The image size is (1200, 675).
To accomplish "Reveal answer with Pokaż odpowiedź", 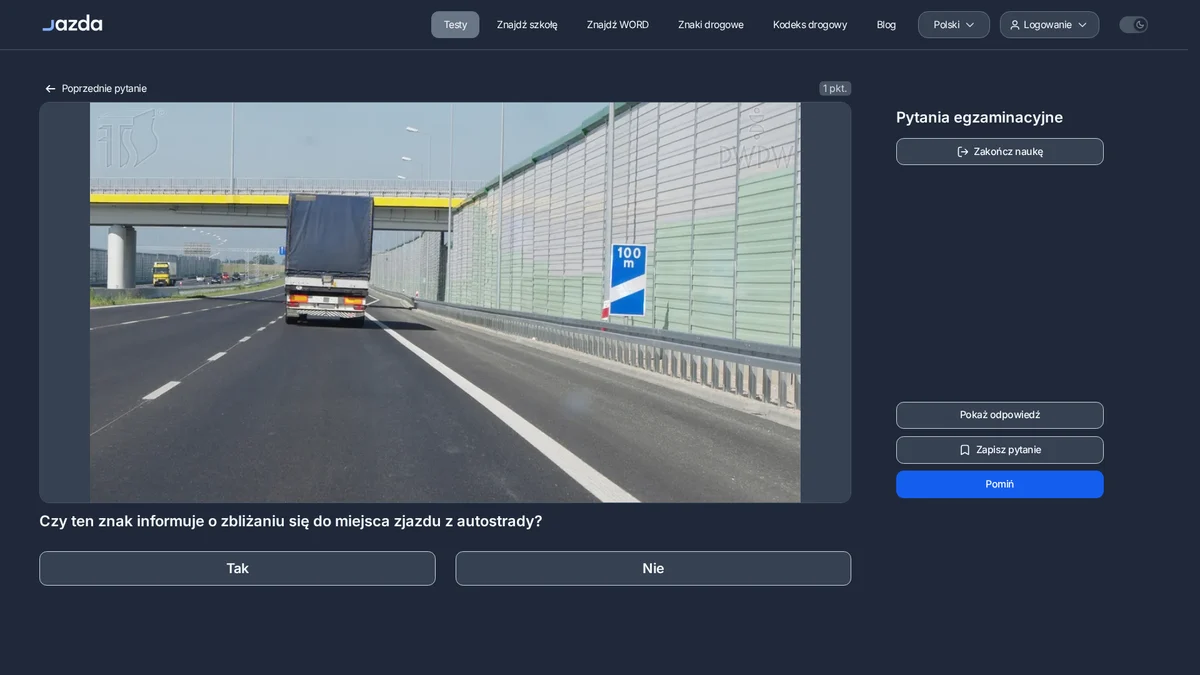I will (x=1000, y=415).
